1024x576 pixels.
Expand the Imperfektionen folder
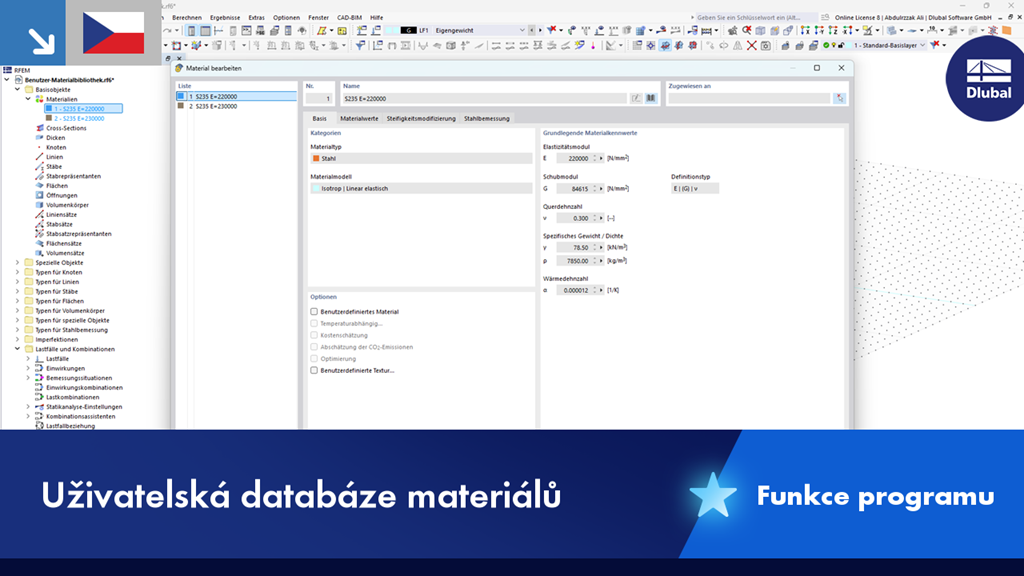coord(18,340)
